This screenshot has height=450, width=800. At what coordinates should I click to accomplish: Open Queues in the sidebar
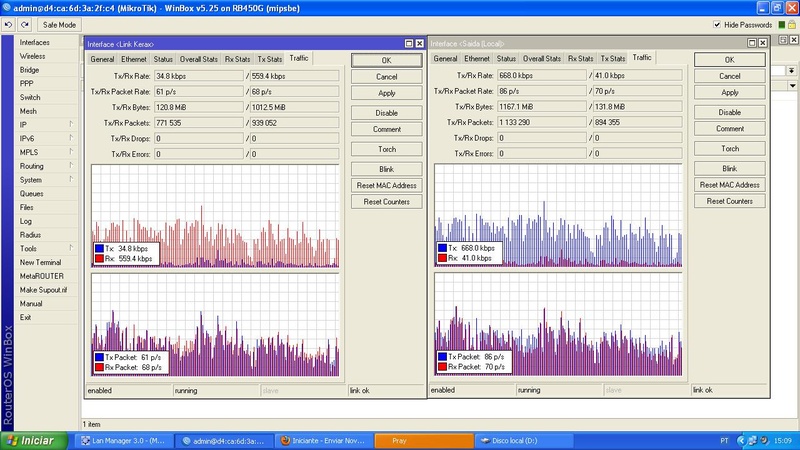(32, 194)
